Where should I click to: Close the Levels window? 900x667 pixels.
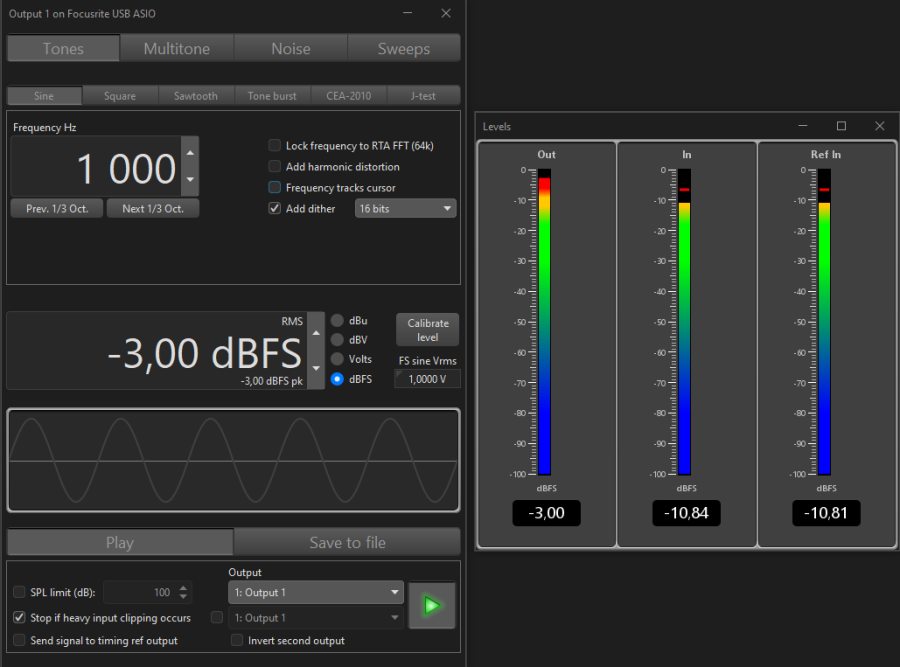tap(879, 126)
